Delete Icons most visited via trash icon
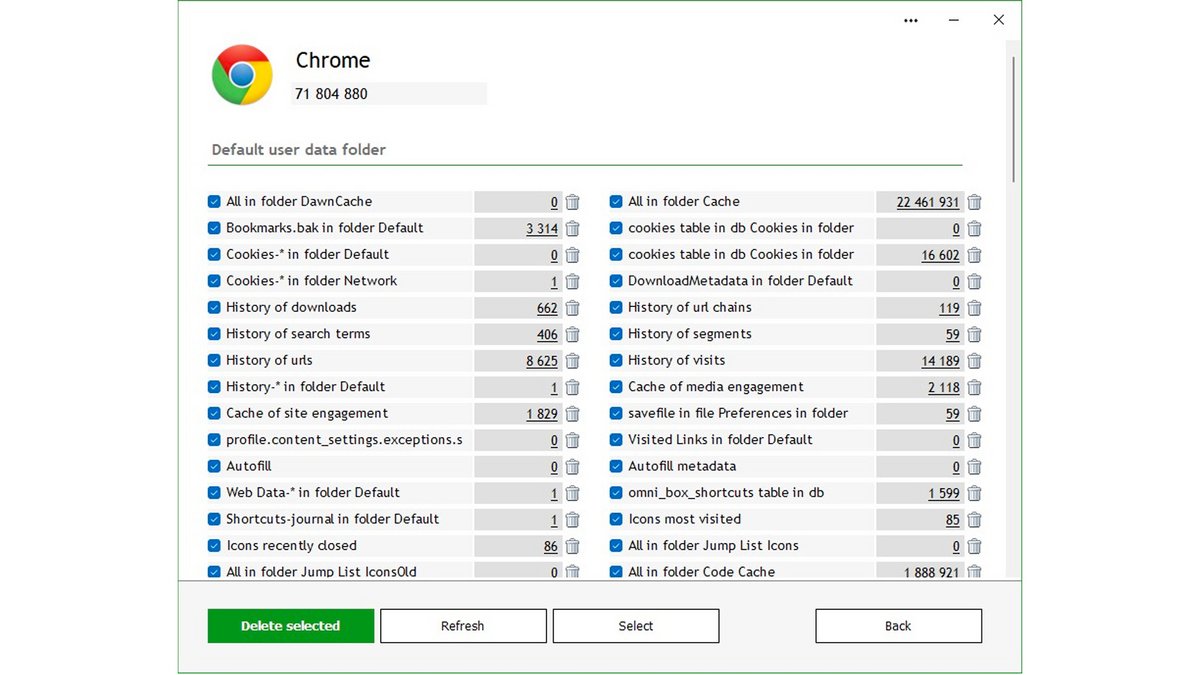 point(973,519)
